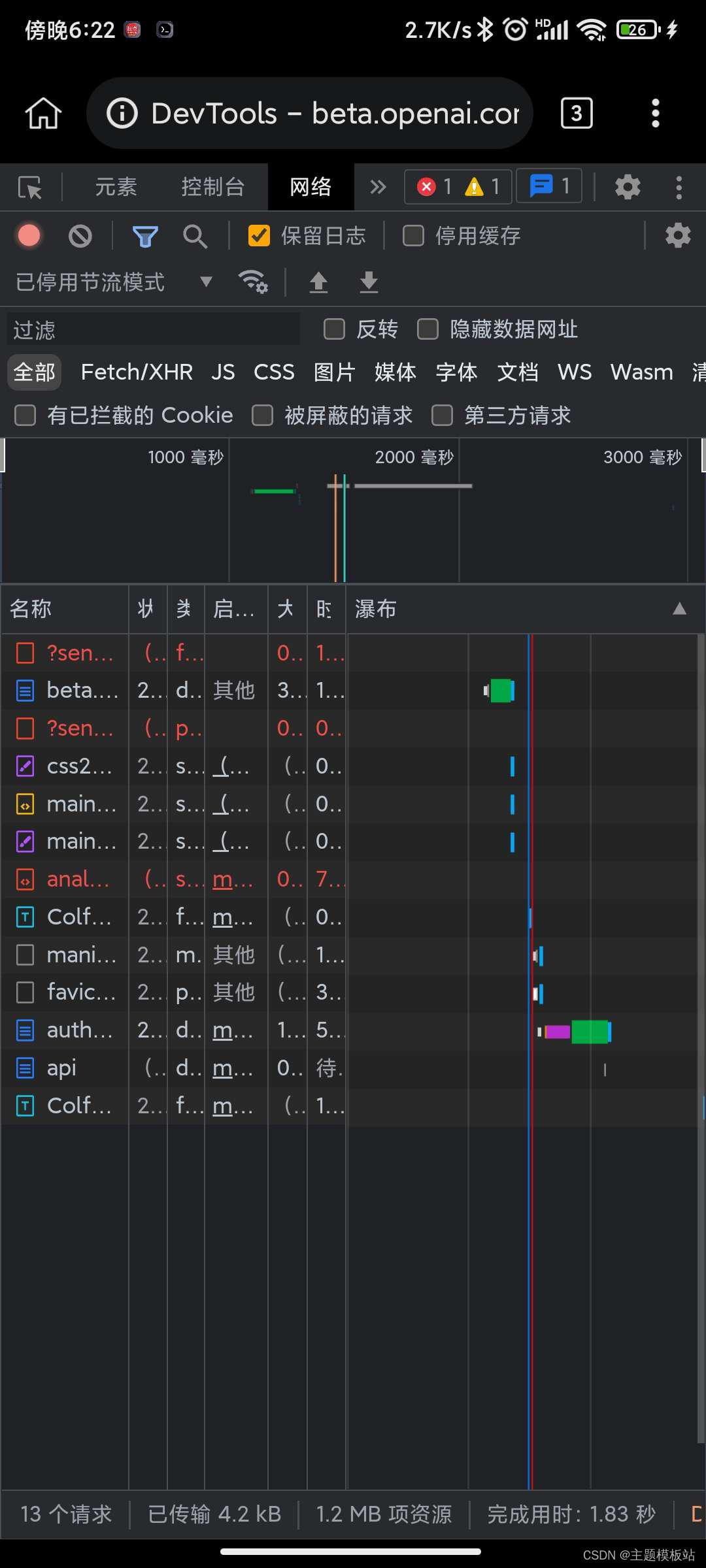Activate the inspect element picker icon
This screenshot has height=1568, width=706.
click(30, 188)
